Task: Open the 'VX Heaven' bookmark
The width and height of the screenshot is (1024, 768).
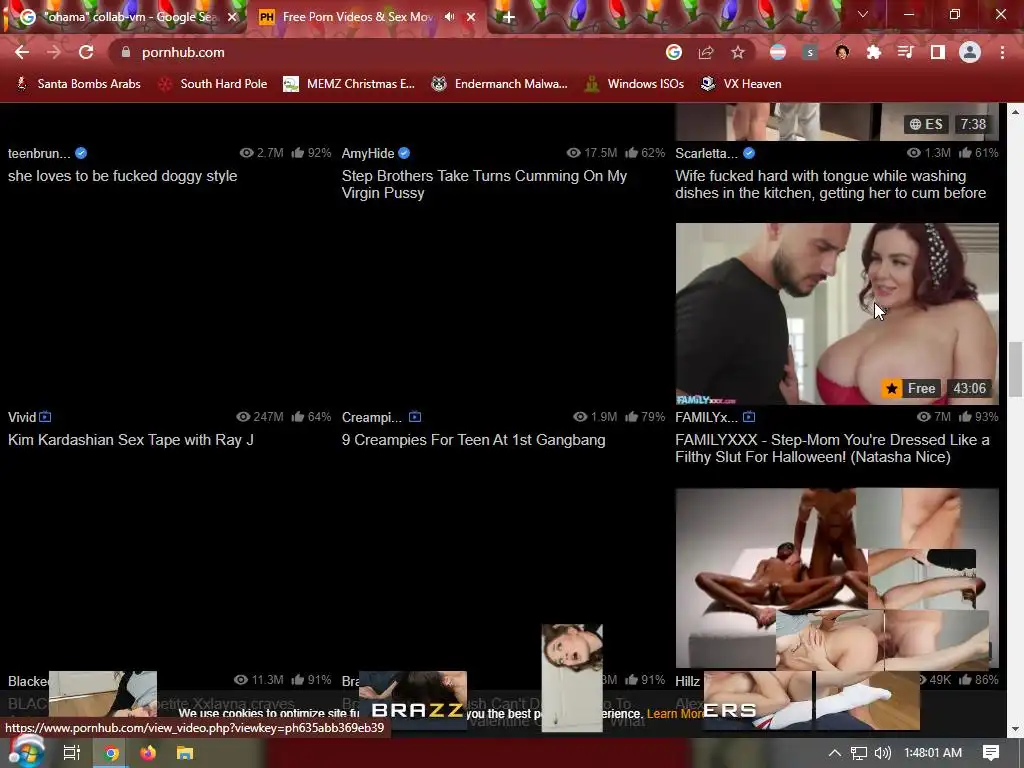Action: coord(741,84)
